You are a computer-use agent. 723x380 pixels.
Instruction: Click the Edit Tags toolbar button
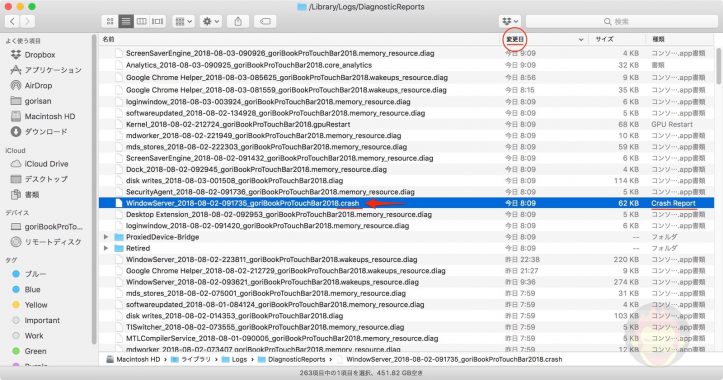(265, 21)
